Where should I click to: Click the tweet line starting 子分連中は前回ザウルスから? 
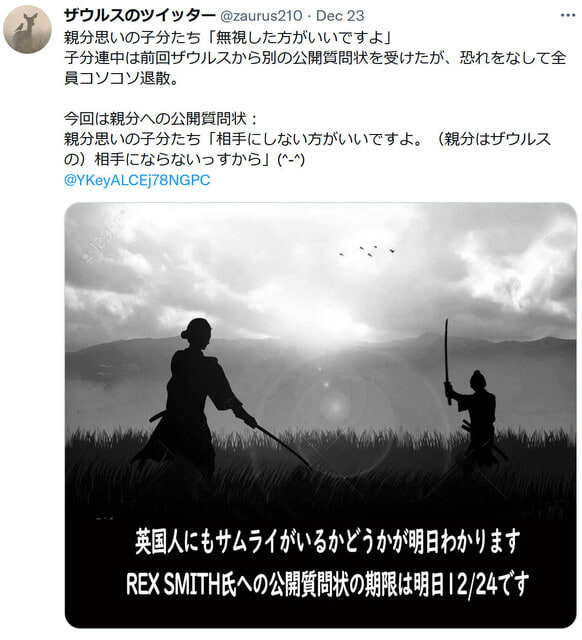315,58
